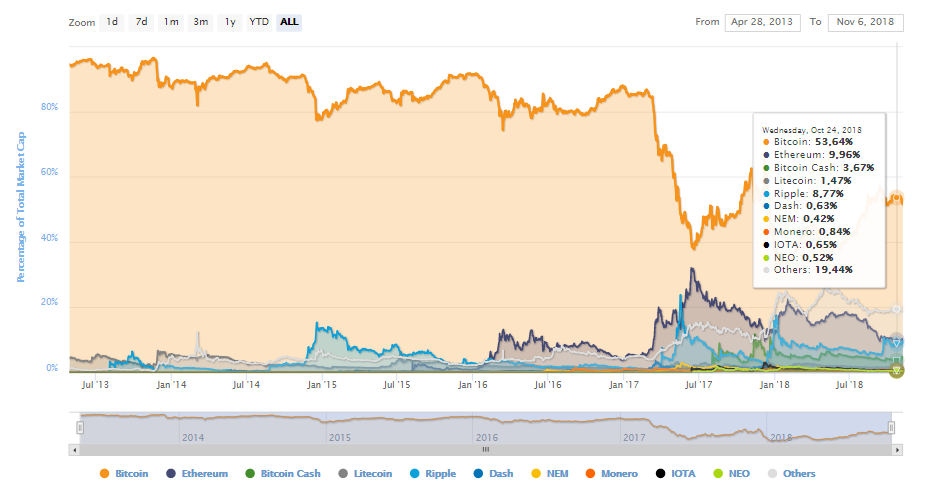Select the 7d zoom option

point(141,22)
